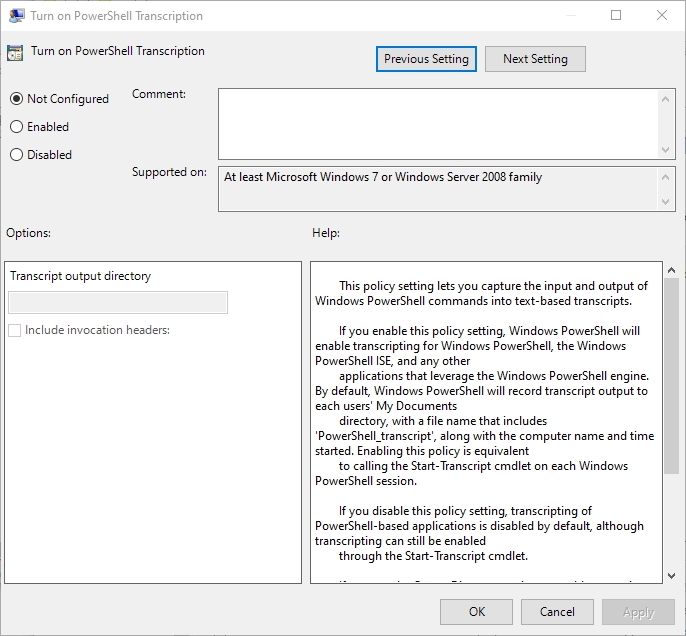Image resolution: width=686 pixels, height=636 pixels.
Task: Click the Help pane scrollbar thumb
Action: click(x=671, y=376)
